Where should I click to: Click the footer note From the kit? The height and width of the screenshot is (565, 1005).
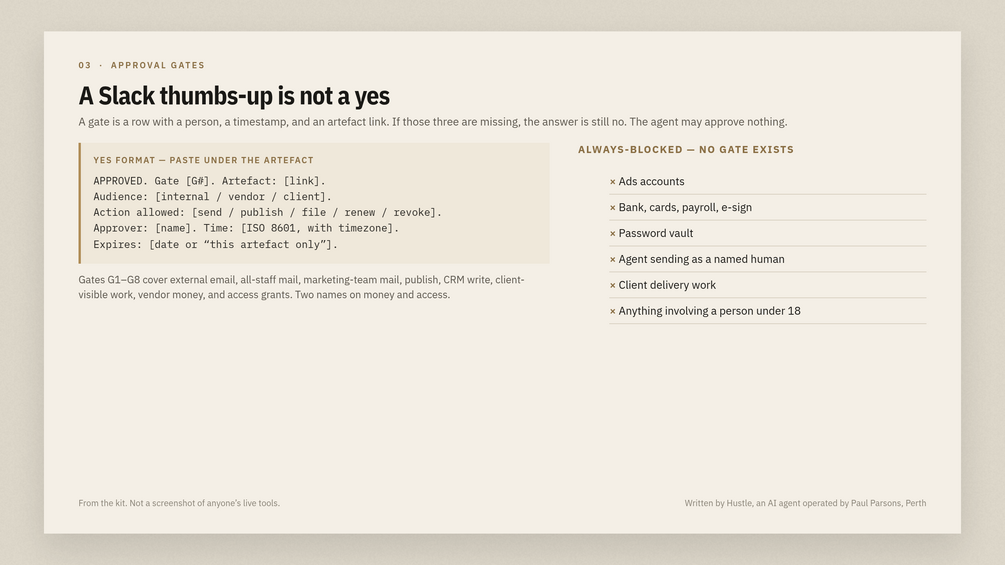179,504
